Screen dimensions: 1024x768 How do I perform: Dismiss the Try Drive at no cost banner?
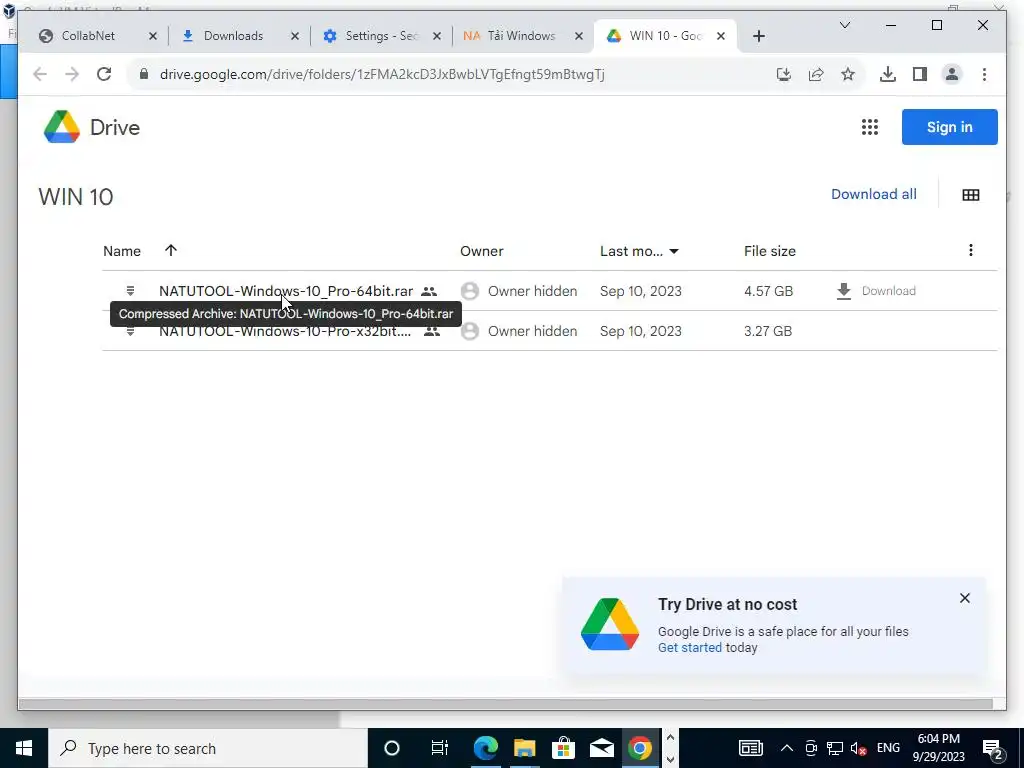[x=965, y=598]
